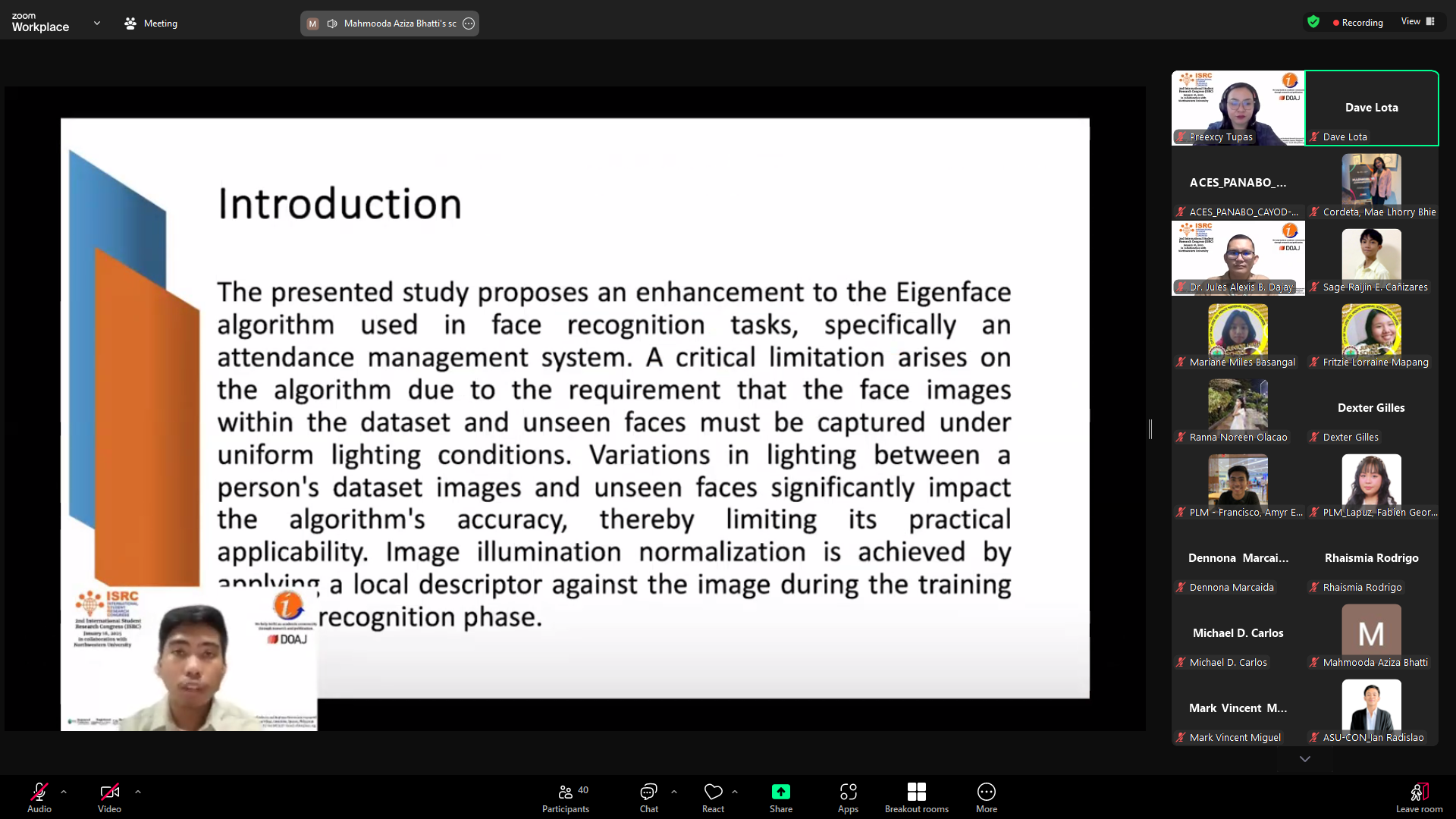Switch to the Meeting tab
This screenshot has height=819, width=1456.
pos(151,24)
